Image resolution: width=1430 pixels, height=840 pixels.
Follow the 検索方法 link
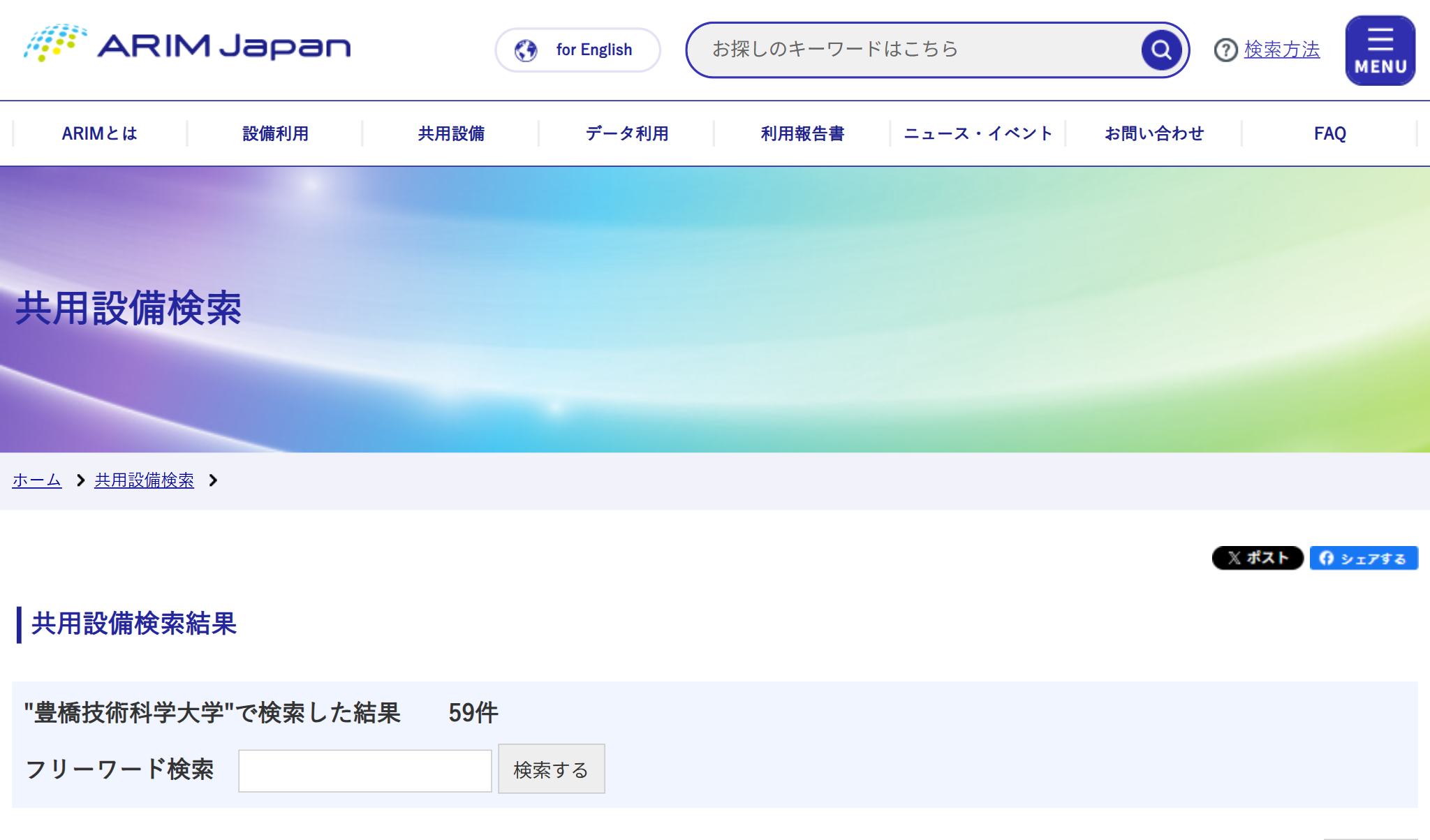pyautogui.click(x=1281, y=50)
